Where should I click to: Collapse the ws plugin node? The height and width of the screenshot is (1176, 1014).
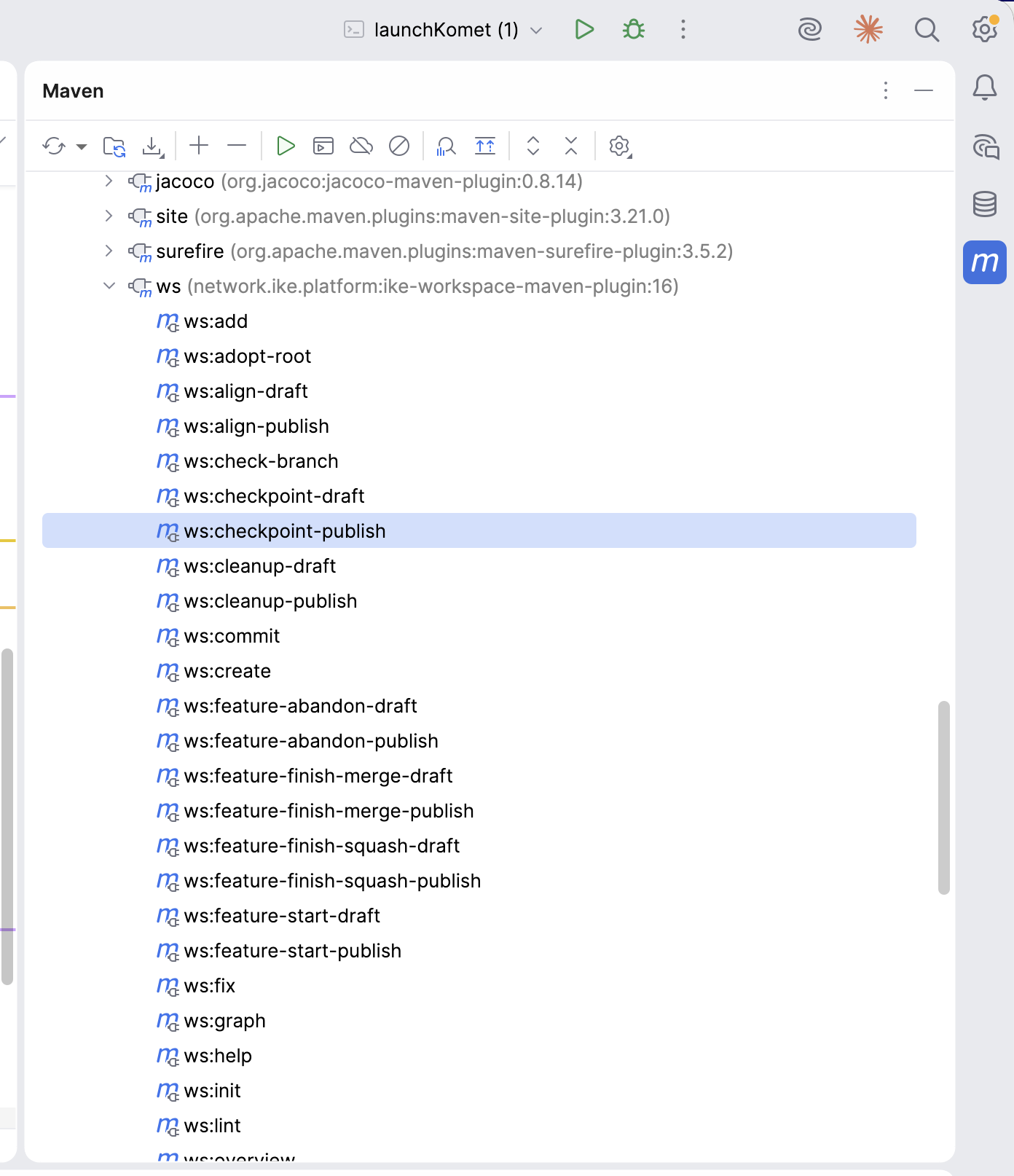(109, 286)
